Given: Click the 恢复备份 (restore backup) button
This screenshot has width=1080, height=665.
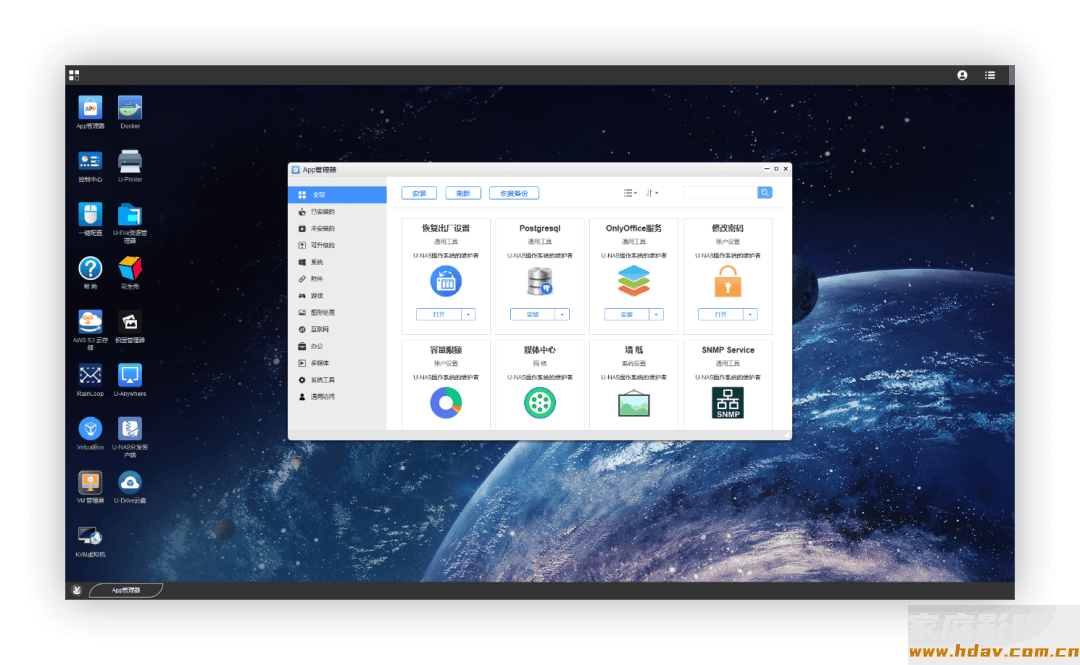Looking at the screenshot, I should [x=513, y=193].
